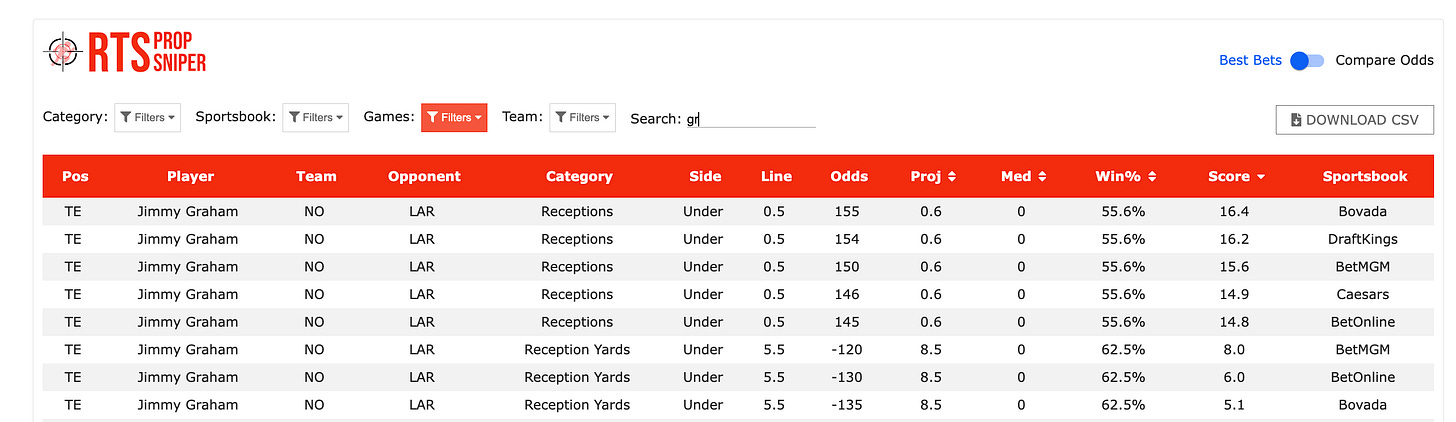Click Win% 55.6% in the Caesars row
Screen dimensions: 1456x422
1123,294
